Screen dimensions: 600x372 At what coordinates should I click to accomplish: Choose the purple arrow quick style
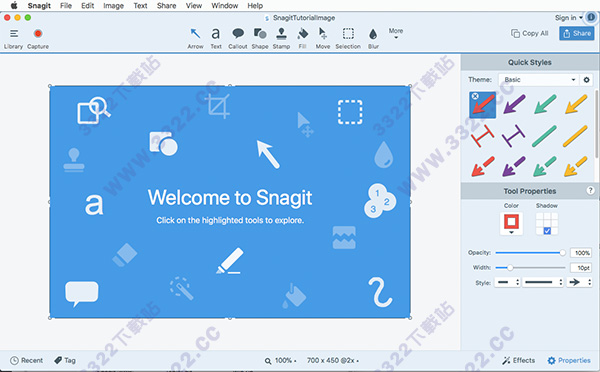click(x=514, y=104)
